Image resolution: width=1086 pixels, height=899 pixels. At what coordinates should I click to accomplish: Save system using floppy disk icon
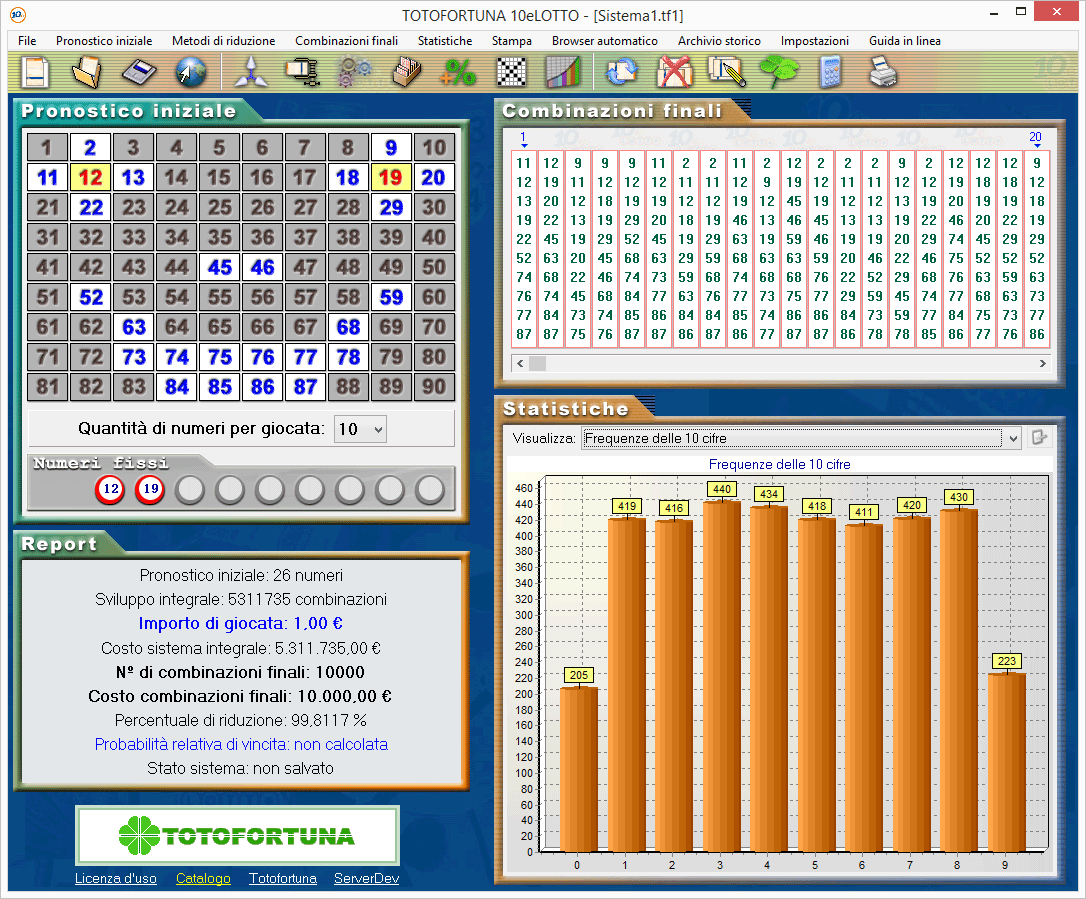click(x=138, y=72)
